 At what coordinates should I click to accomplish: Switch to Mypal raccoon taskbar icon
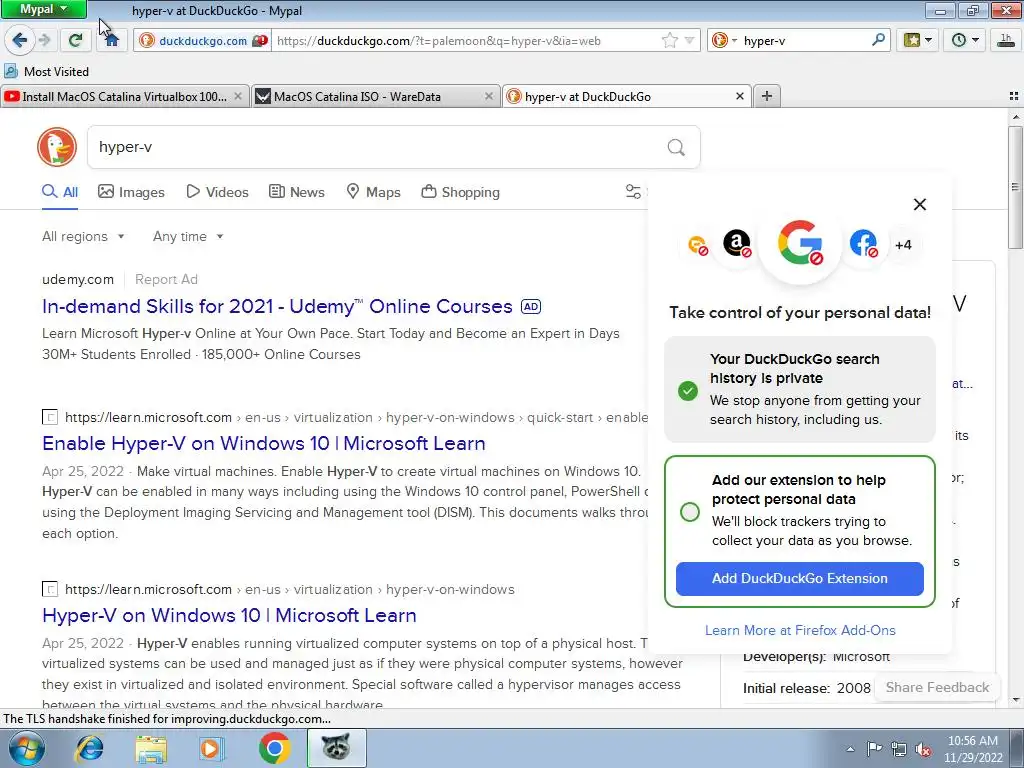click(x=336, y=748)
